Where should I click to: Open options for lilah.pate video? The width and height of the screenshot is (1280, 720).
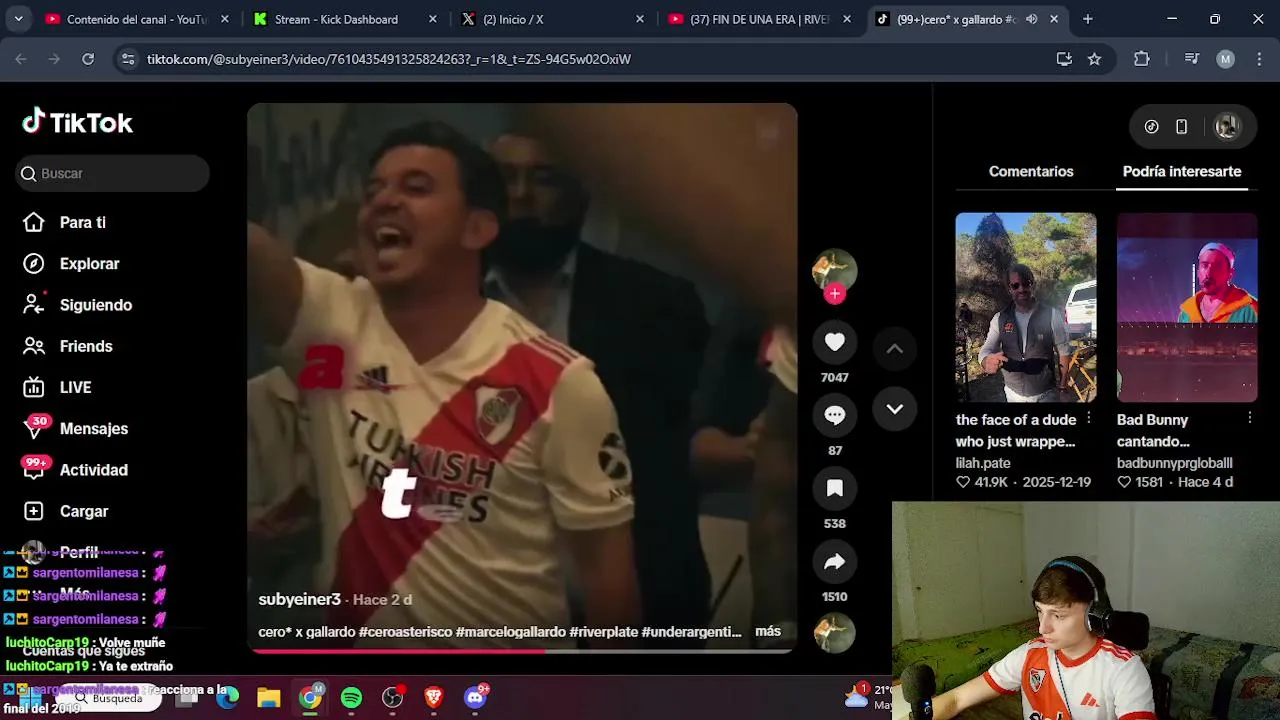tap(1089, 419)
